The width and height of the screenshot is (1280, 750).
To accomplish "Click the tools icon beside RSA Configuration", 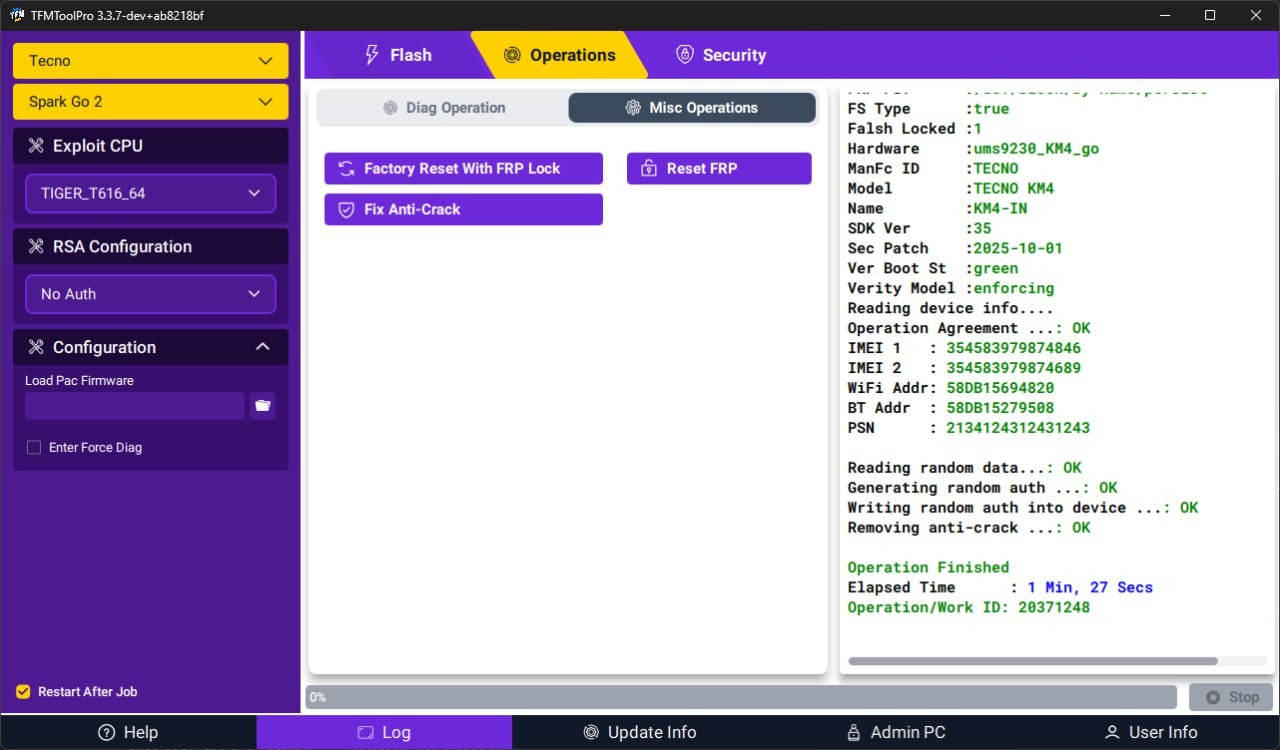I will 36,247.
